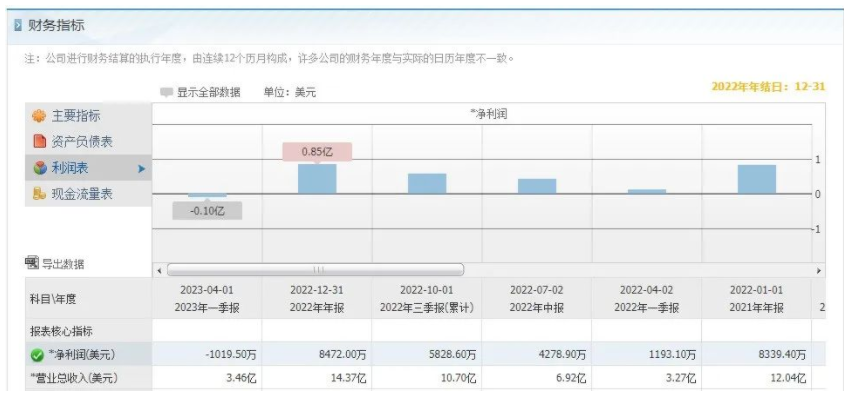This screenshot has width=844, height=396.
Task: Click the 2022年三季报(累计) column header
Action: (x=427, y=299)
